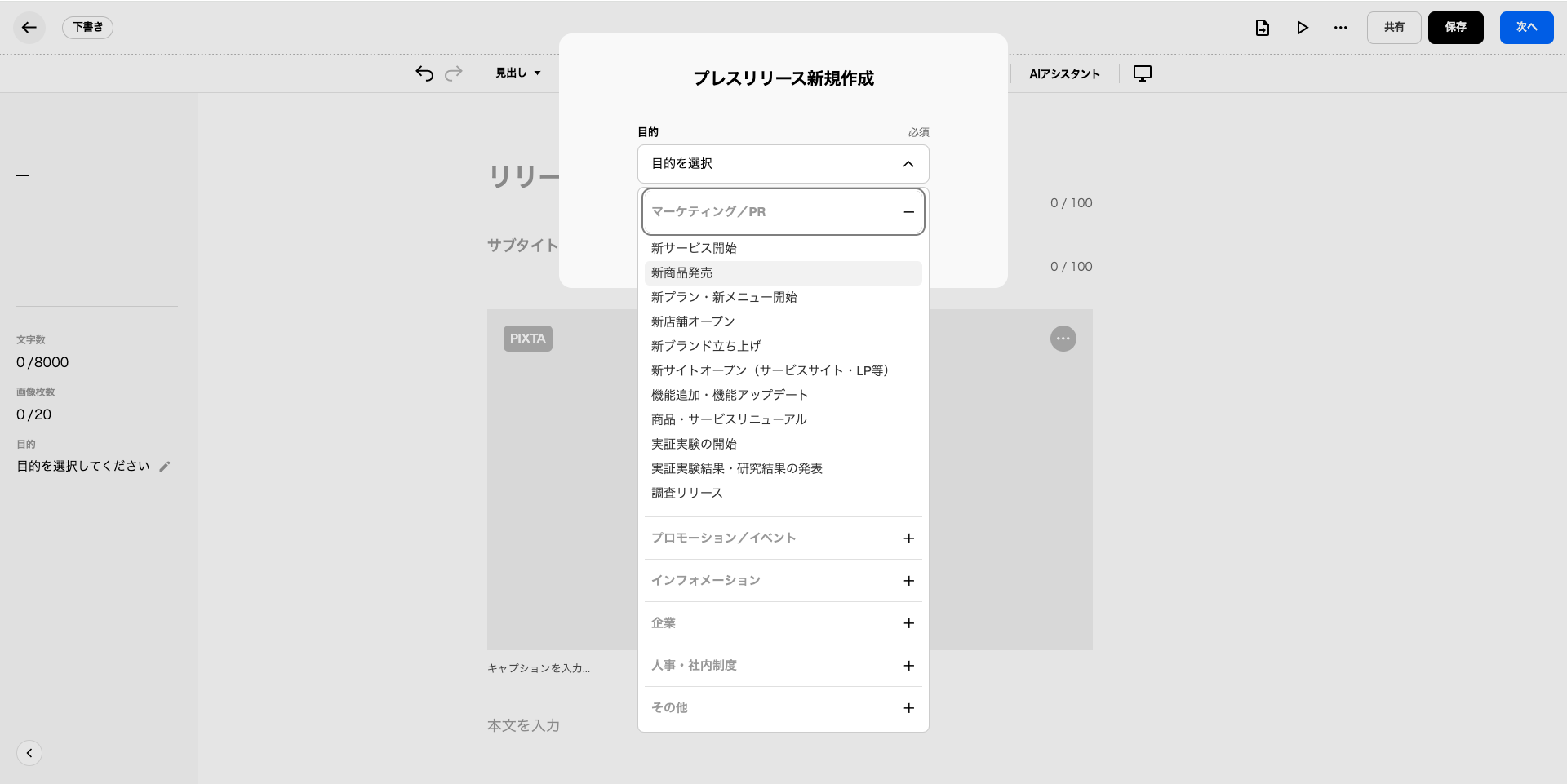Undo the last action
This screenshot has width=1567, height=784.
424,73
